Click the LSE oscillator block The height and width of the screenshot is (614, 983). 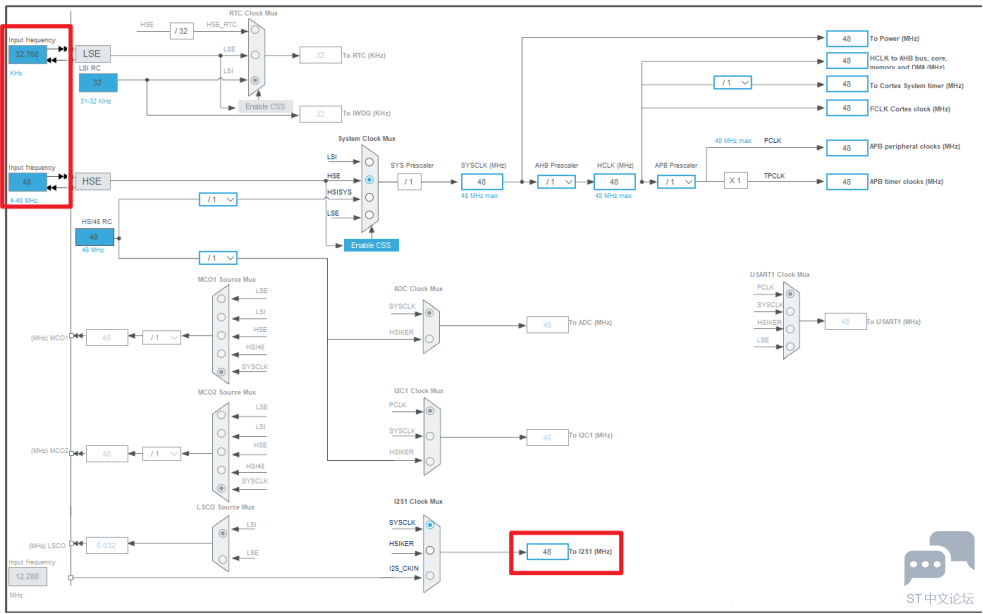[92, 54]
